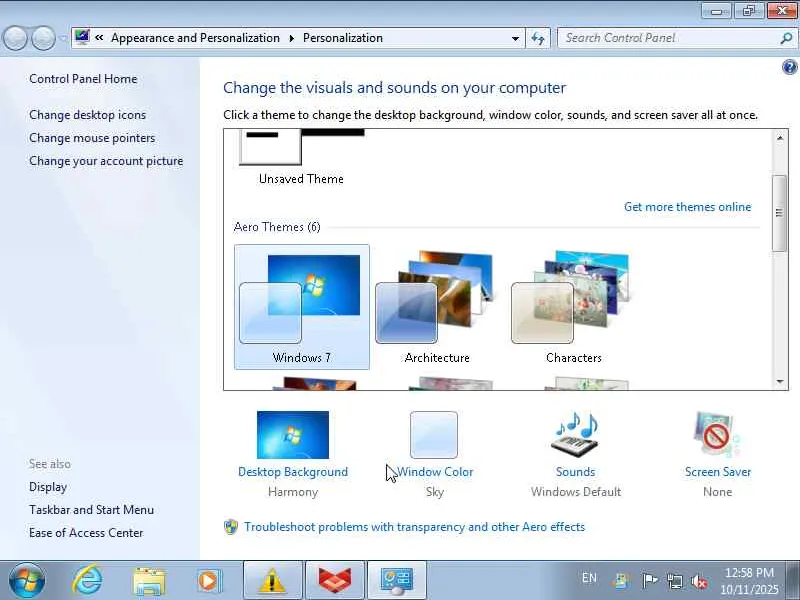Click the Harmony text under Desktop Background
This screenshot has height=600, width=800.
coord(293,492)
